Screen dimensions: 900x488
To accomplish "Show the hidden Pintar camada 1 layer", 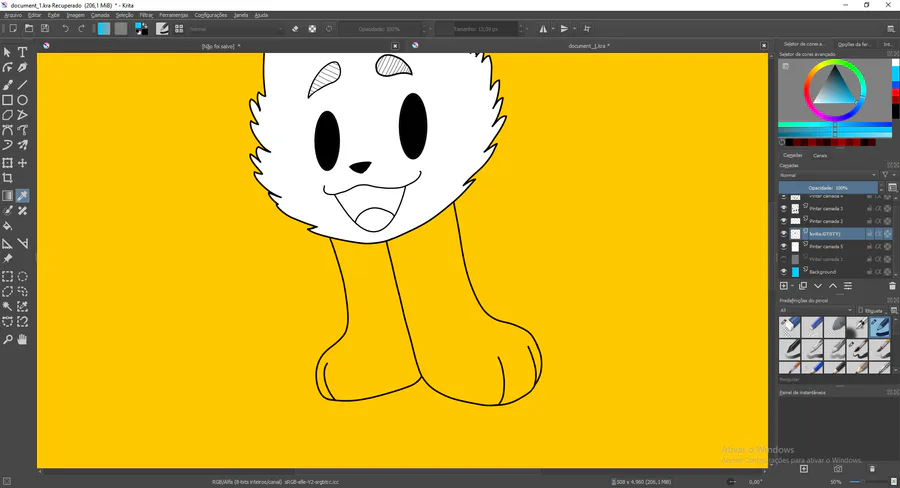I will coord(783,259).
